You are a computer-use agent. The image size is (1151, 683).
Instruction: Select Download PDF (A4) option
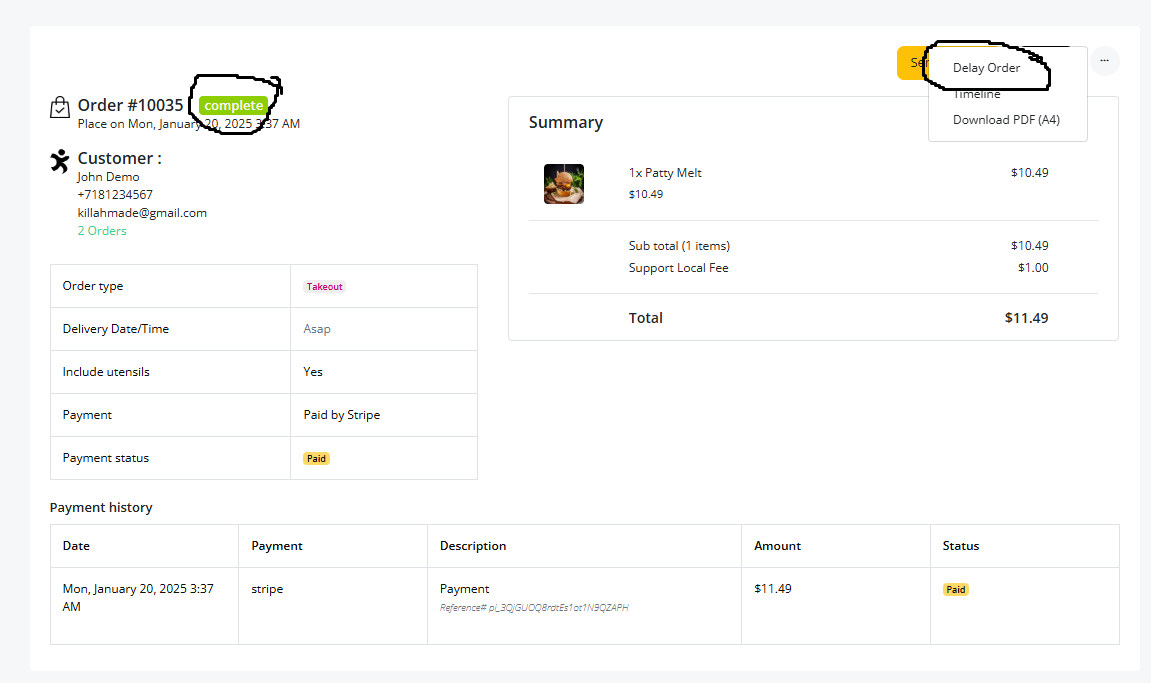coord(1006,120)
